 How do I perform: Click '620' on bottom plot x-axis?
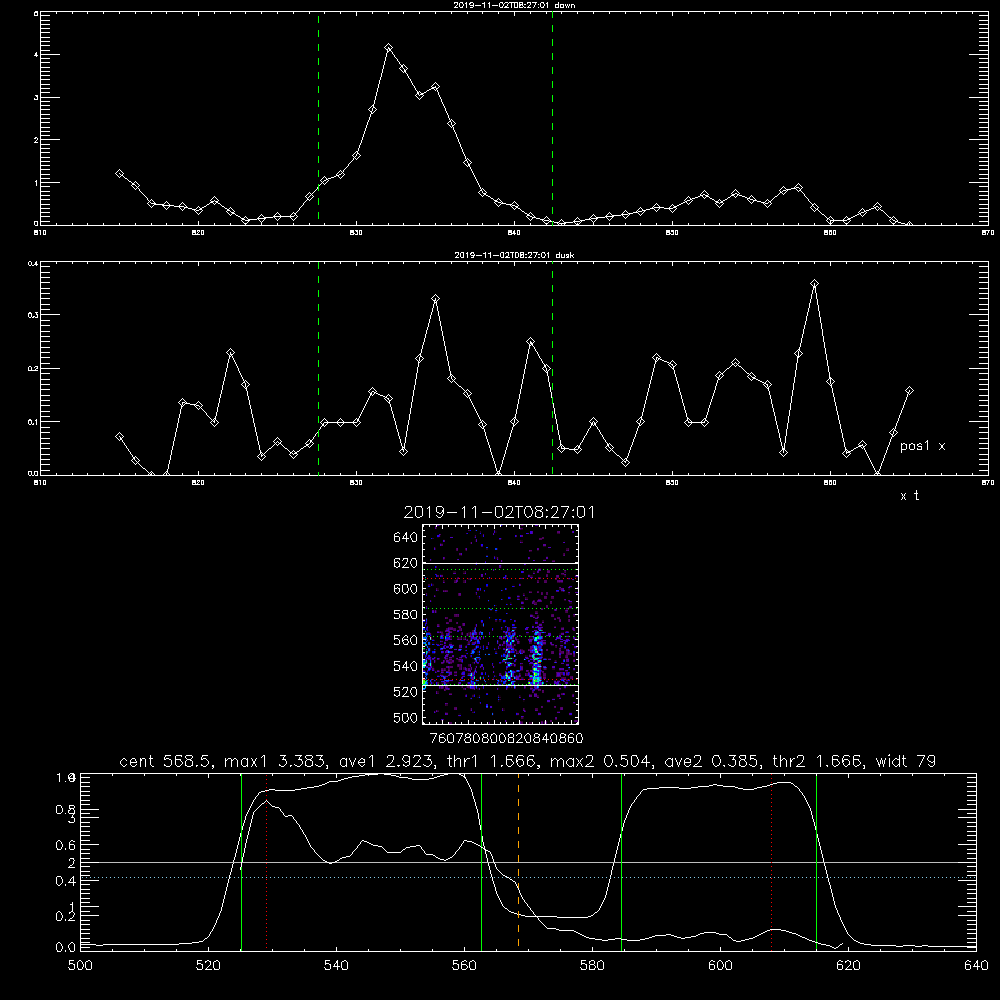(848, 966)
